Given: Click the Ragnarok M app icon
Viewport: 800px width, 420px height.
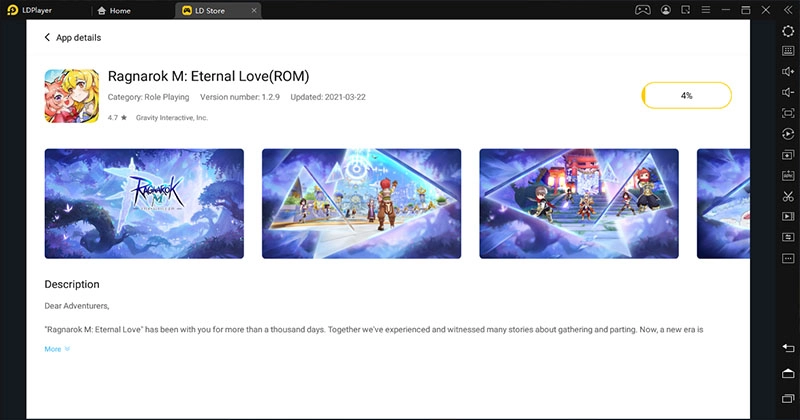Looking at the screenshot, I should pos(72,96).
